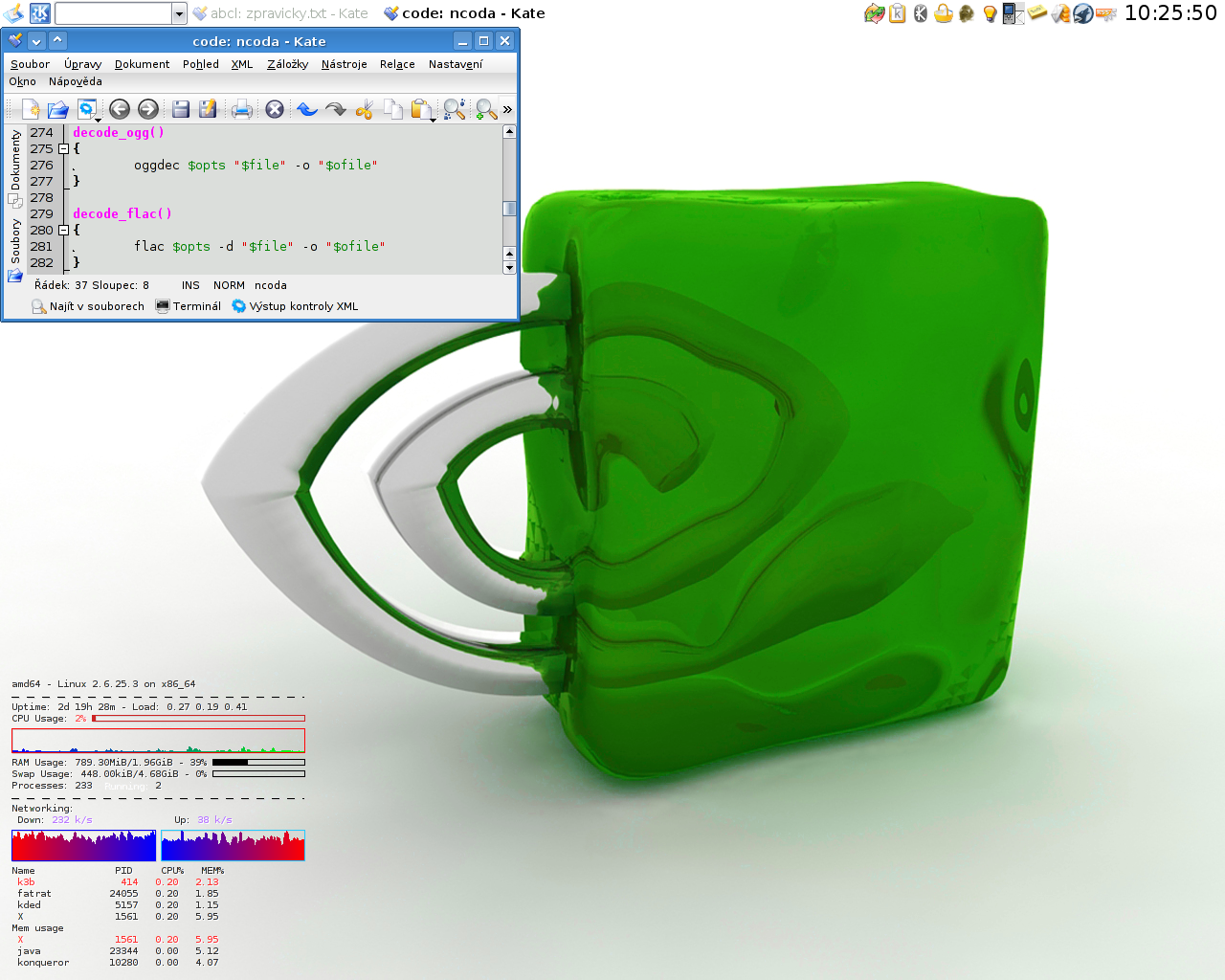Click the shade-down arrow in Kate titlebar

(36, 41)
